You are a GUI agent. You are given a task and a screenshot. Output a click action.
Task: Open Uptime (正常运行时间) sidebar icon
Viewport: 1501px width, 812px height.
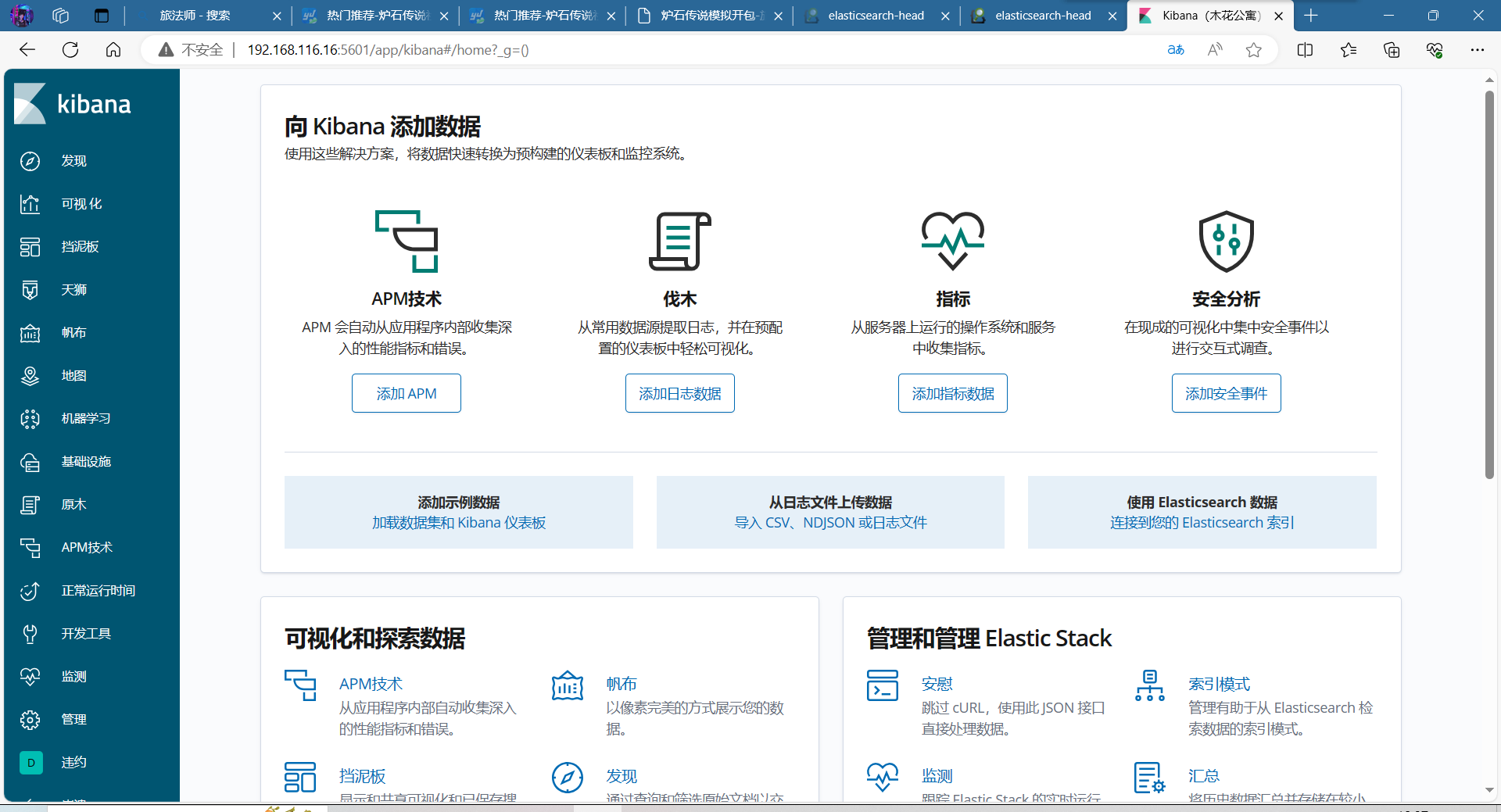tap(30, 591)
